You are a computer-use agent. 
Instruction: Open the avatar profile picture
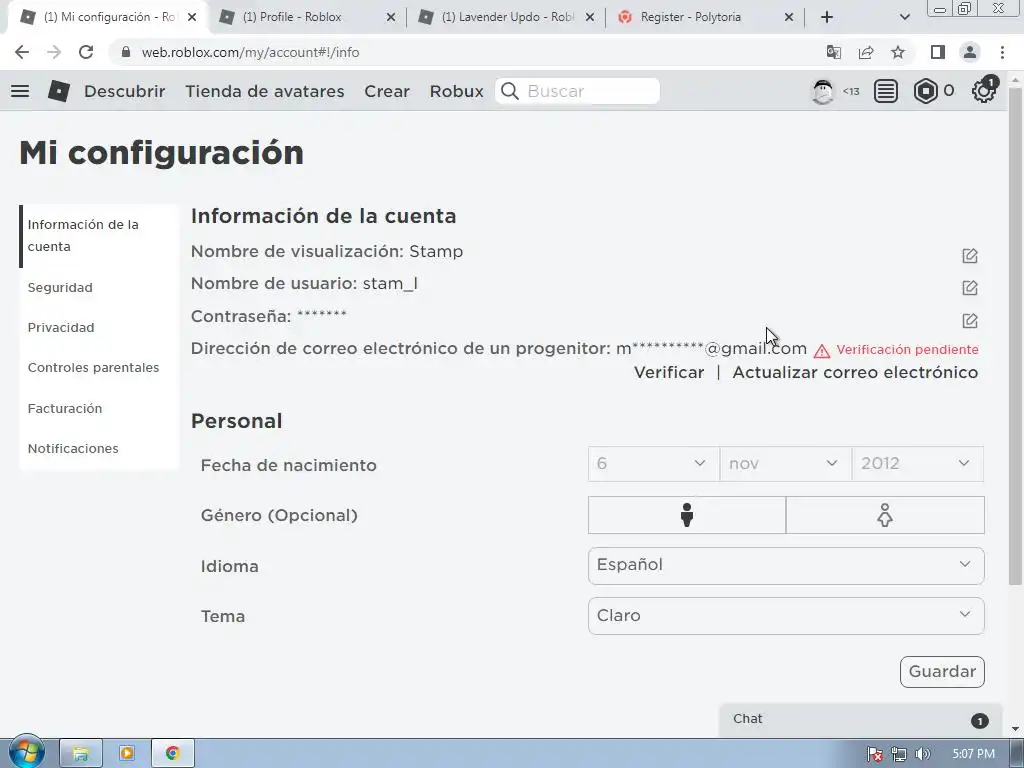[x=823, y=91]
